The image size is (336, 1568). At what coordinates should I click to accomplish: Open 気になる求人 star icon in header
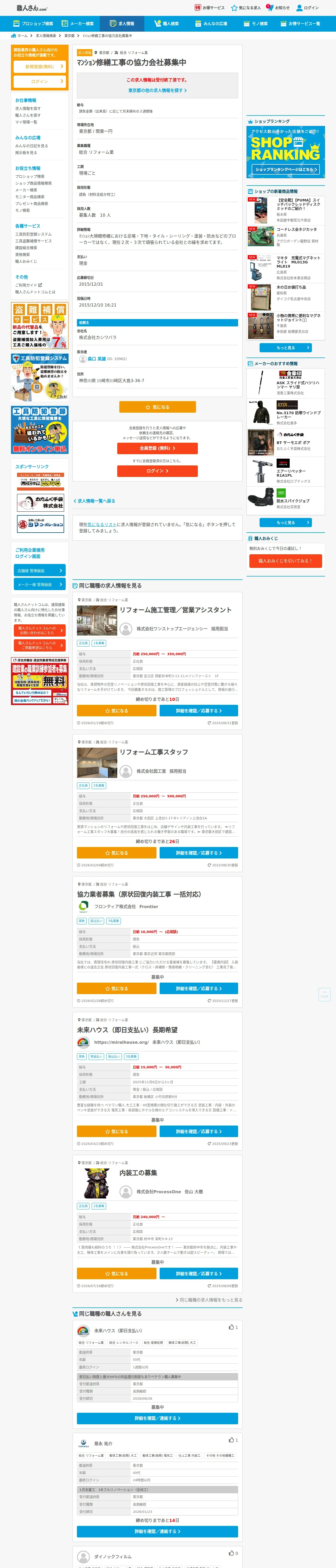tap(245, 8)
